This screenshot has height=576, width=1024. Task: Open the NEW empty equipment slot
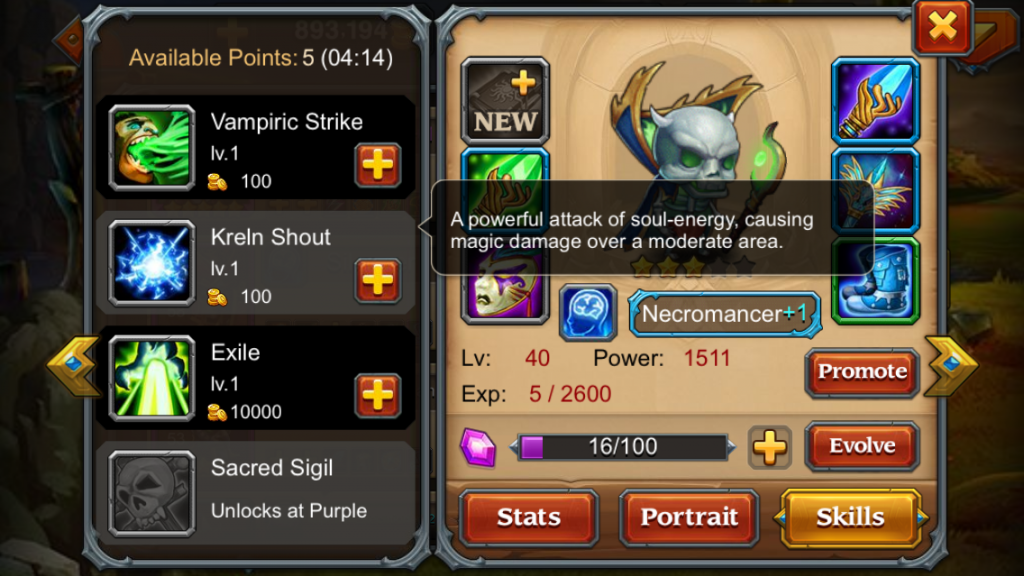[x=505, y=101]
